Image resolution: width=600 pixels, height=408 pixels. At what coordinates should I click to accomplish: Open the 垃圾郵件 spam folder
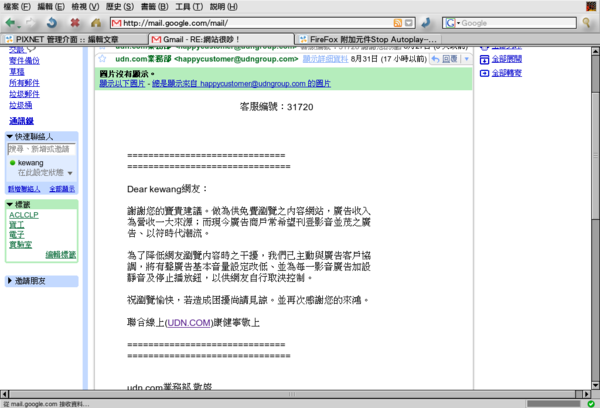pyautogui.click(x=24, y=94)
